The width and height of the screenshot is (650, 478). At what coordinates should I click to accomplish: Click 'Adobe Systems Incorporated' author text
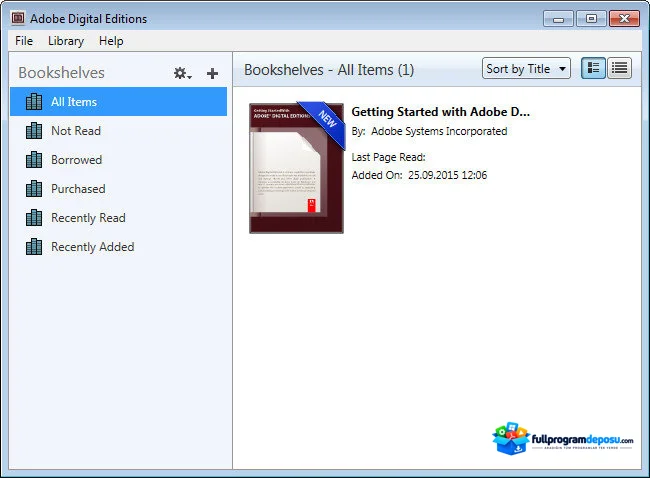point(439,131)
